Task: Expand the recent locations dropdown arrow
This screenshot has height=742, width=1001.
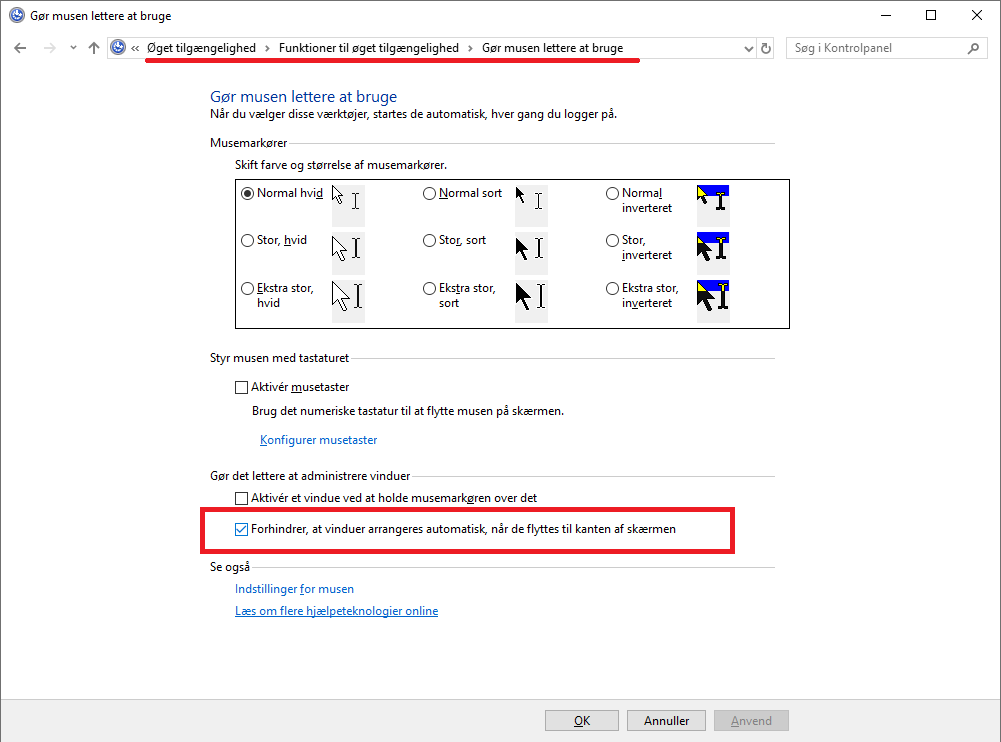Action: click(73, 48)
